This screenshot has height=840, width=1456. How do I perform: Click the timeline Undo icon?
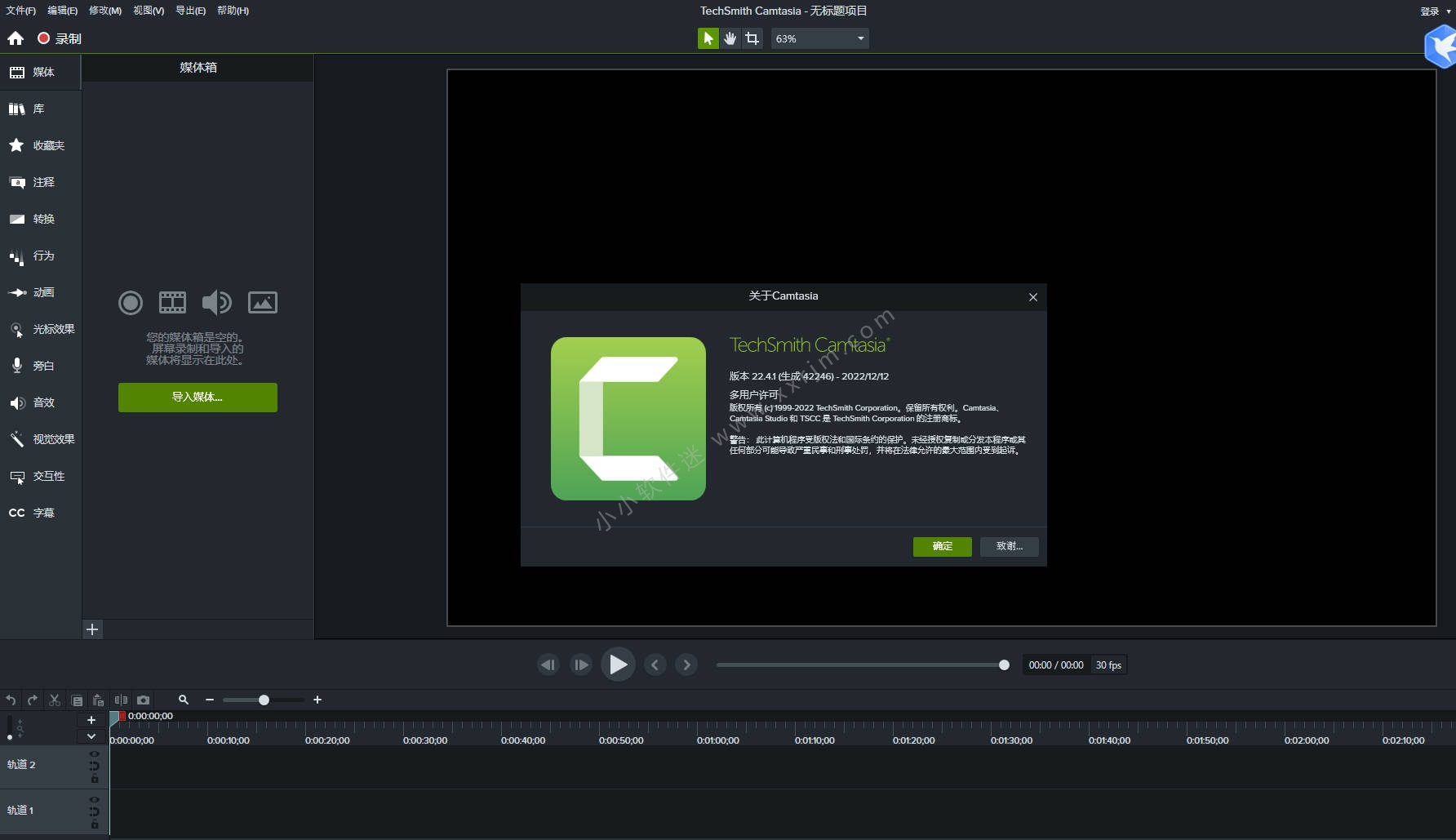tap(11, 700)
